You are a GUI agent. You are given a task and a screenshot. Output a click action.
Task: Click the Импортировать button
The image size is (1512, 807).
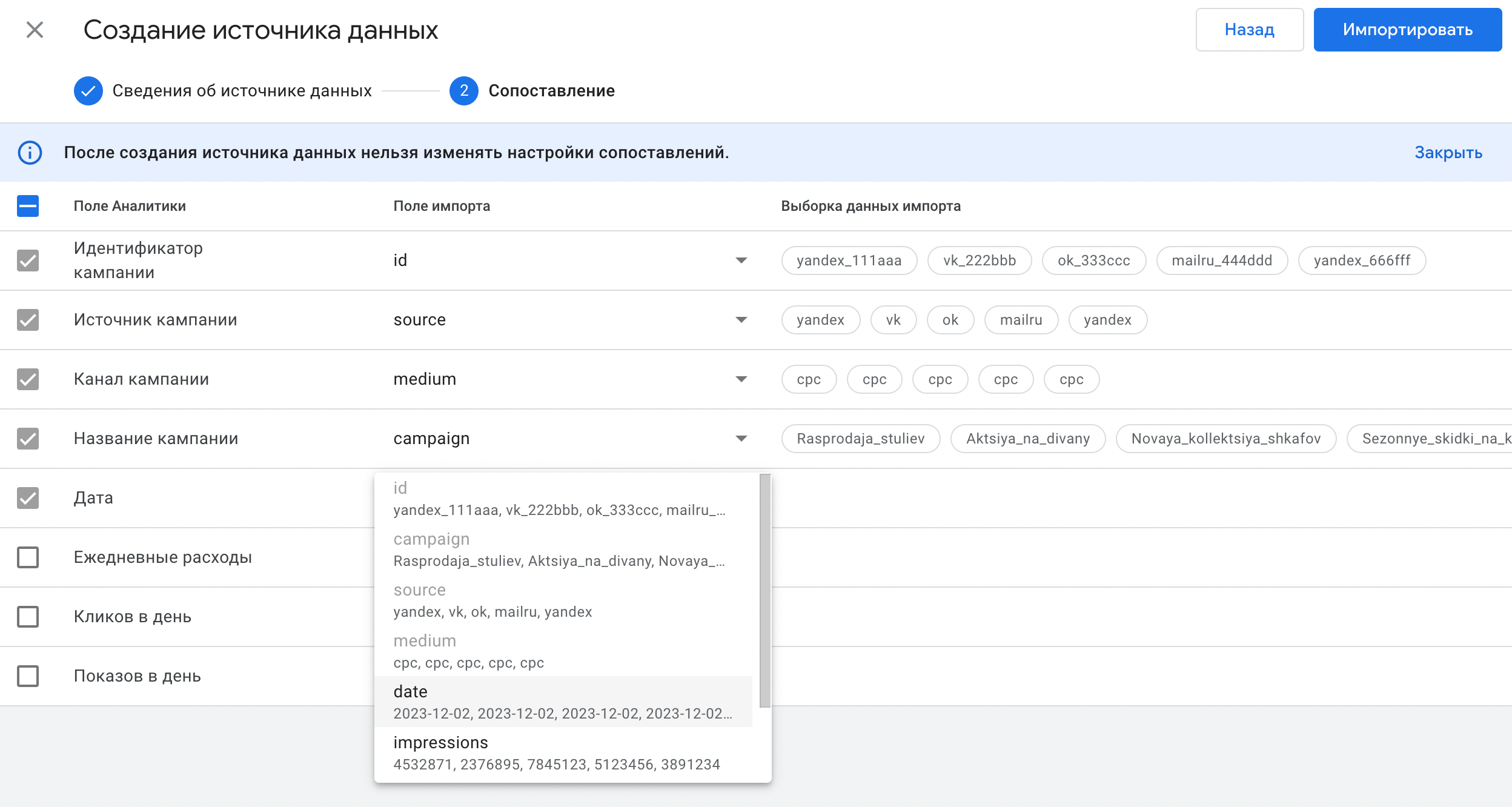(x=1408, y=30)
